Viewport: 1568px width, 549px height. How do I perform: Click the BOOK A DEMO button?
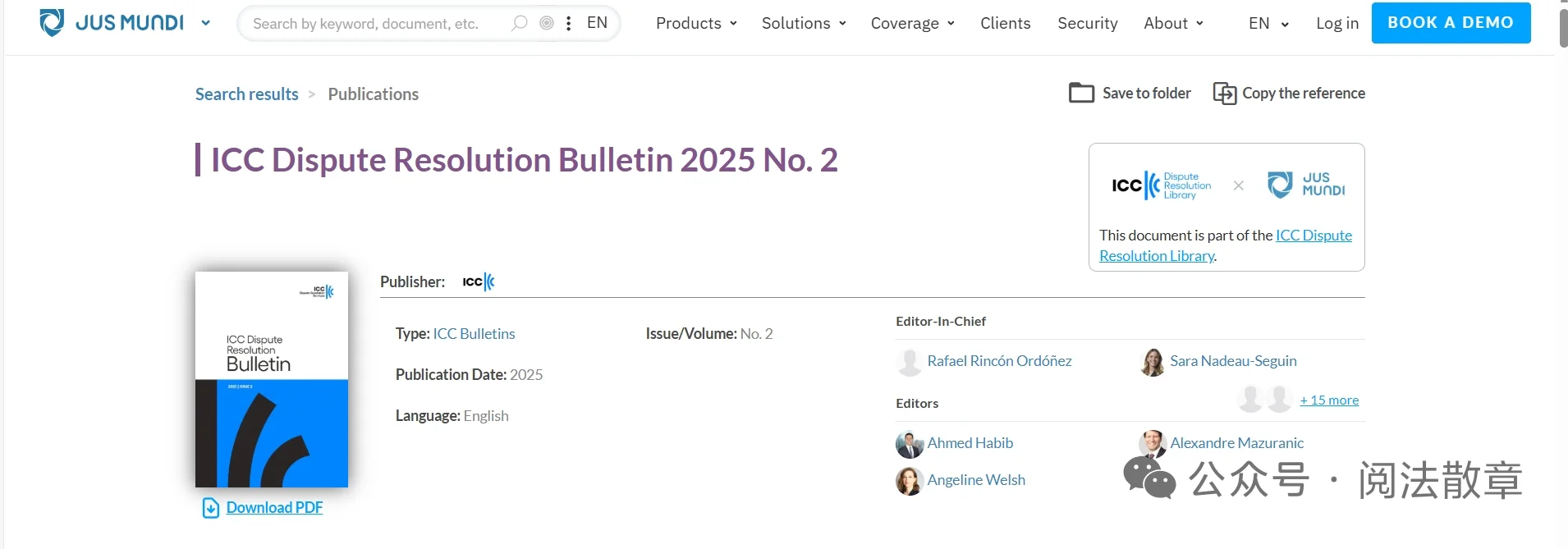(1451, 23)
